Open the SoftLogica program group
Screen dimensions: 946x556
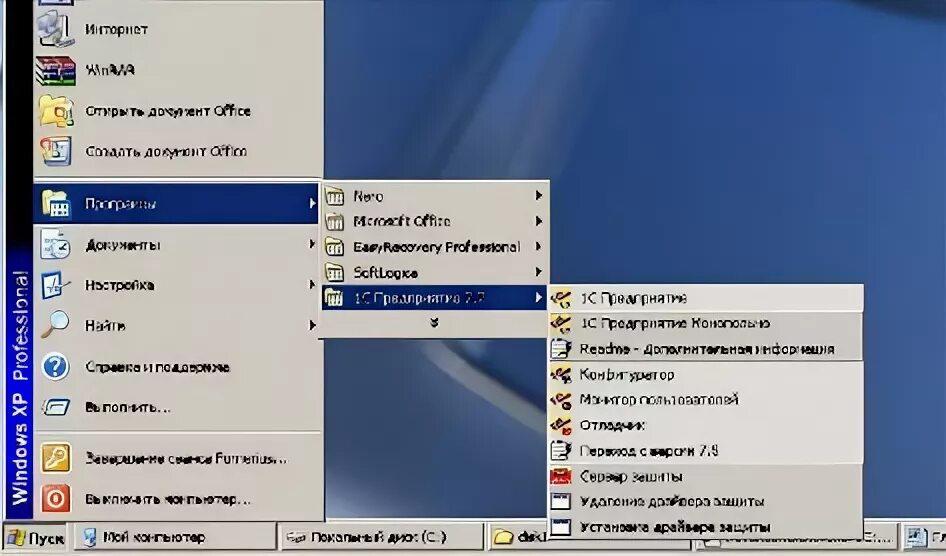434,273
